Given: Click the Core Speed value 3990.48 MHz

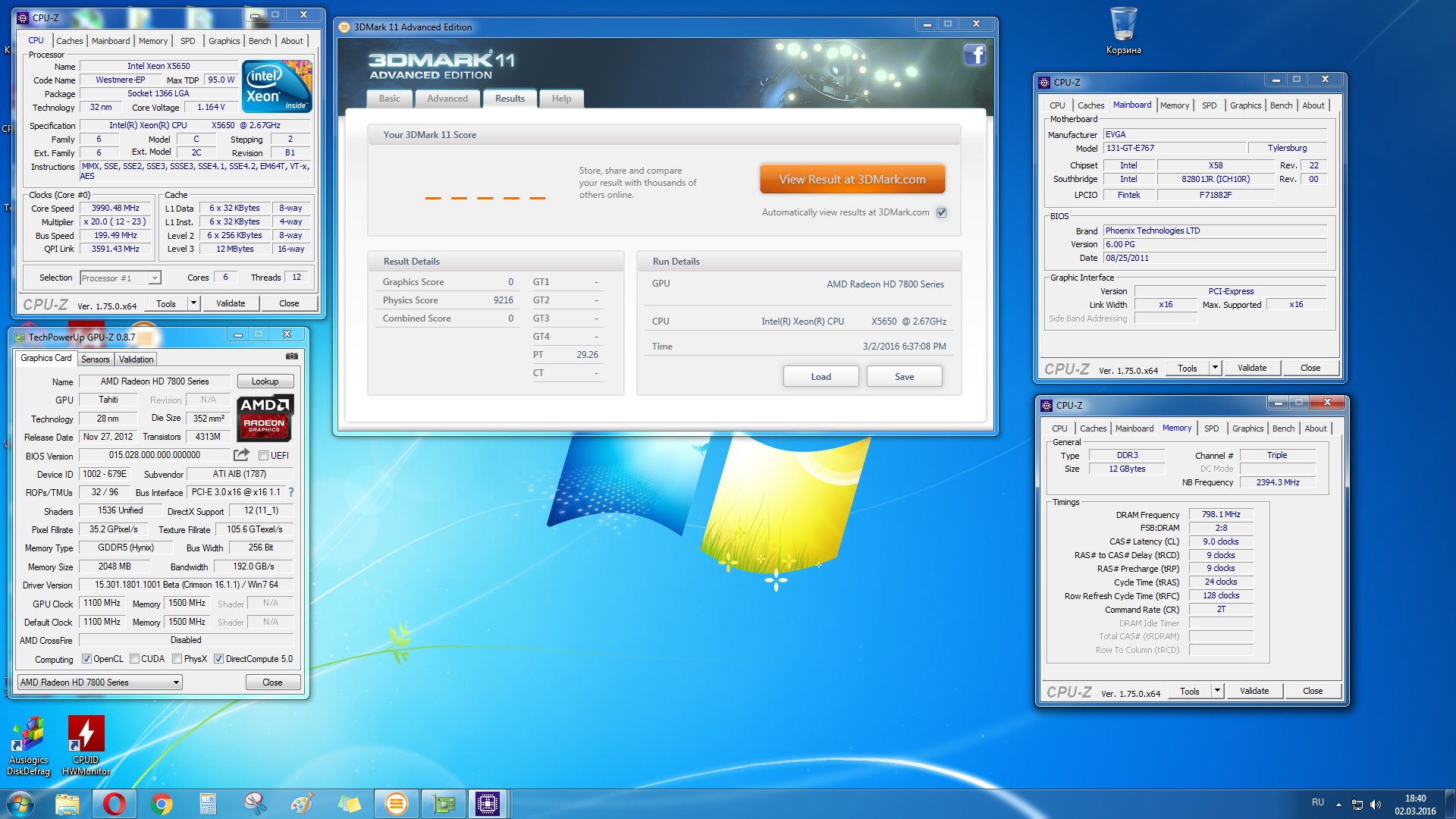Looking at the screenshot, I should click(115, 208).
